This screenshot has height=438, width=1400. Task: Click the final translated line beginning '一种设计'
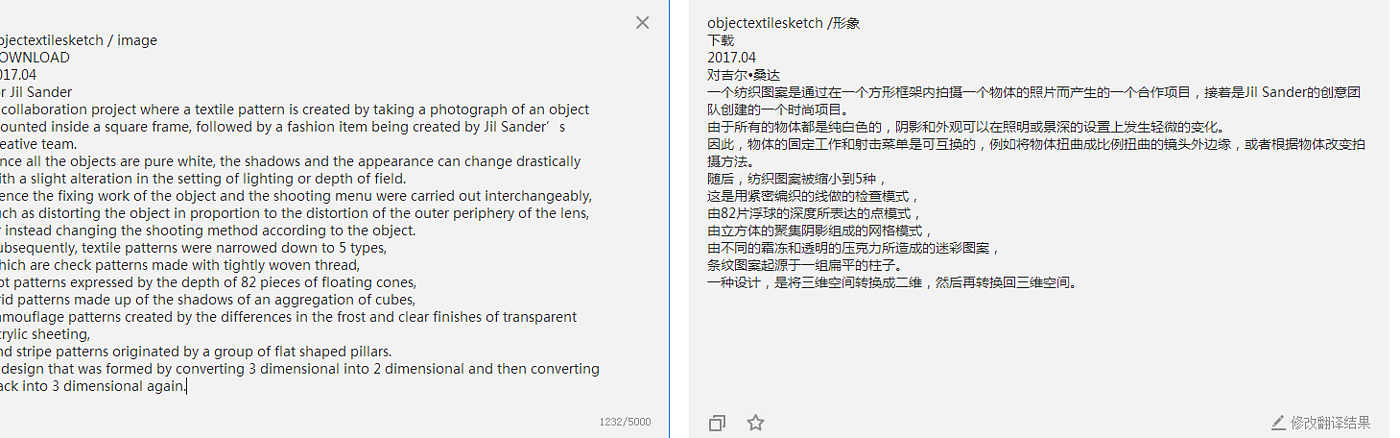(890, 282)
